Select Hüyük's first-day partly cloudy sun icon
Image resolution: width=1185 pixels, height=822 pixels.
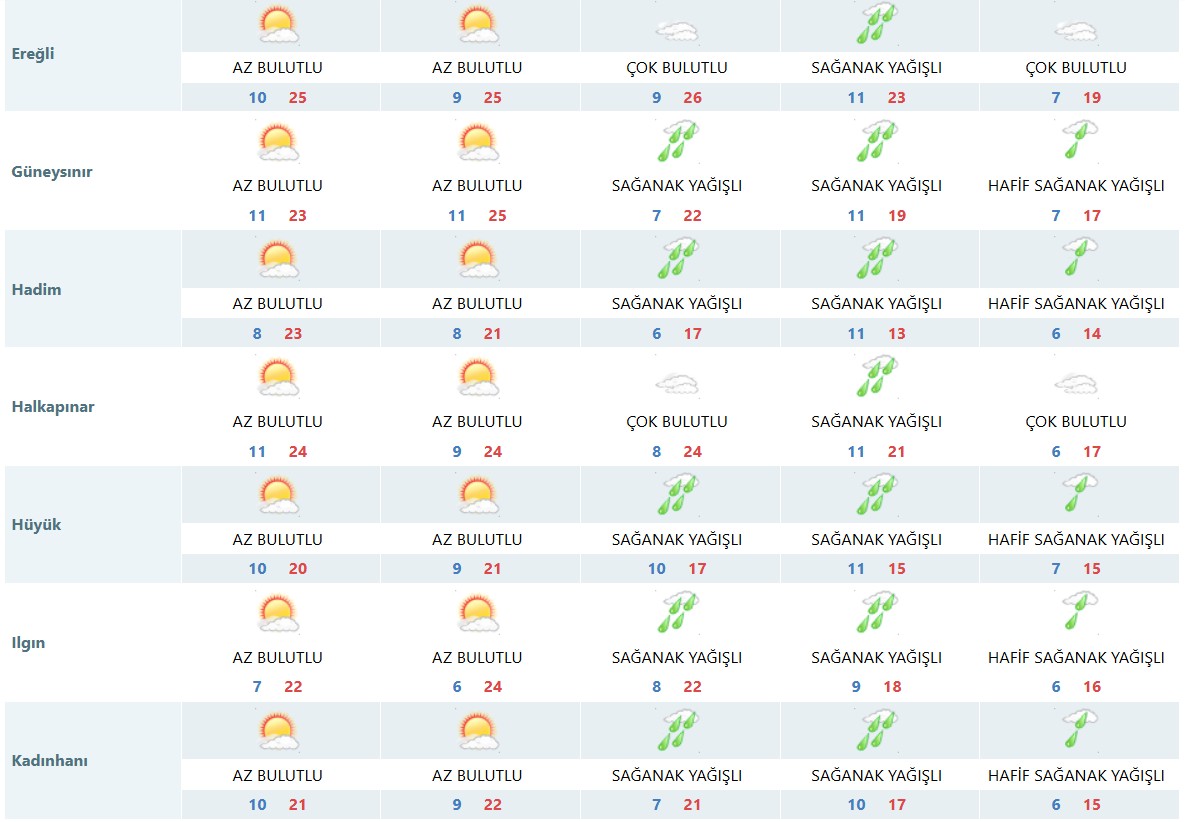coord(278,495)
